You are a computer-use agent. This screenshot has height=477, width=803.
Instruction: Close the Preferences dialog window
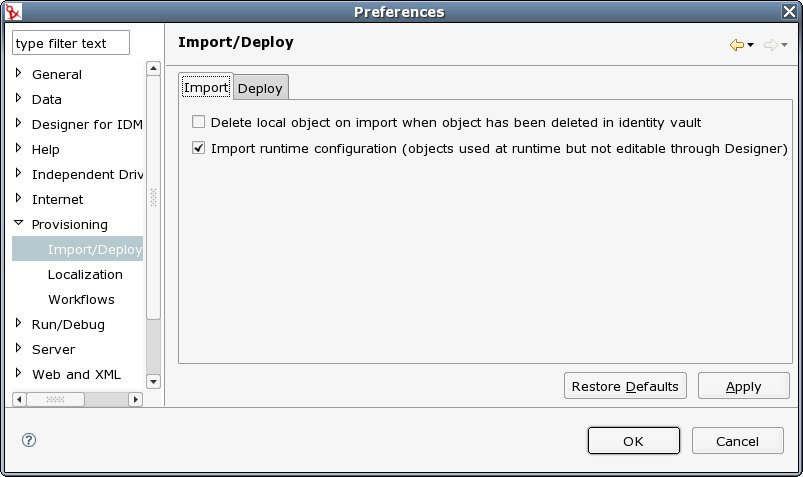point(791,11)
